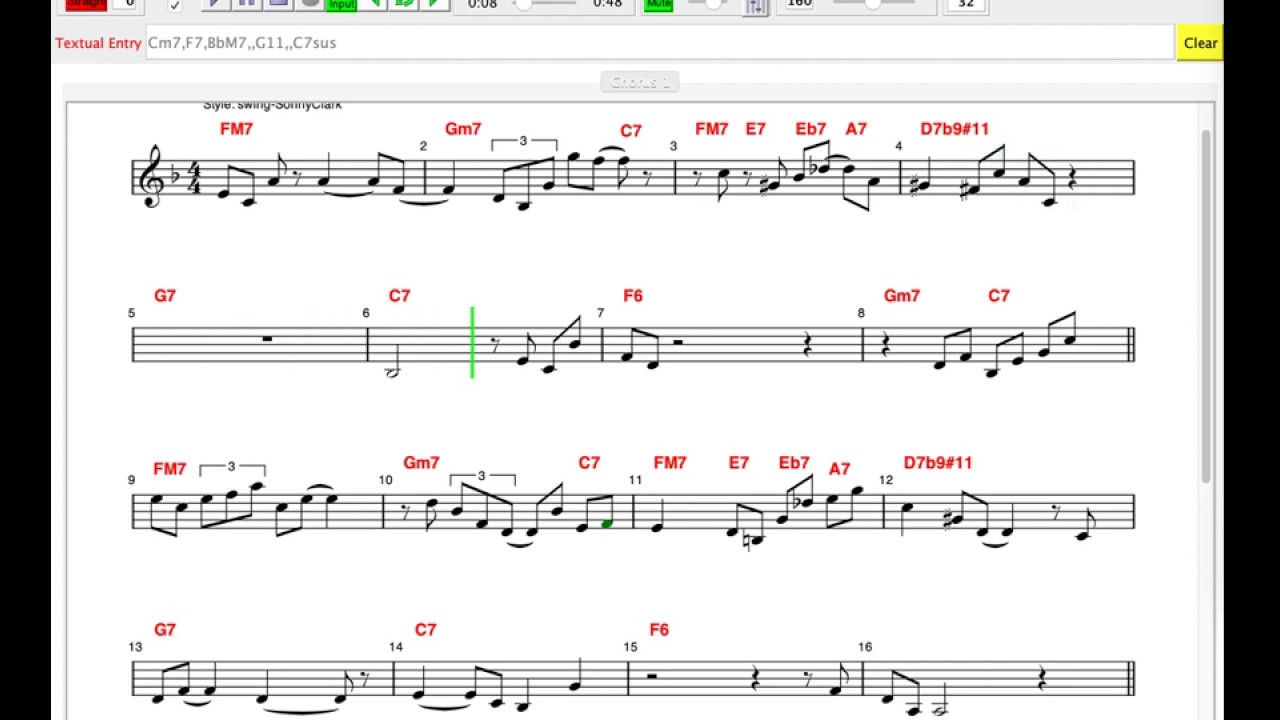Image resolution: width=1280 pixels, height=720 pixels.
Task: Select the Eb7 chord in measure 3
Action: pyautogui.click(x=811, y=129)
